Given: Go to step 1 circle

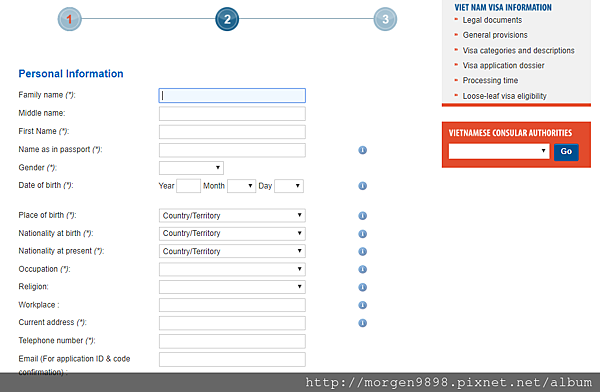Looking at the screenshot, I should pyautogui.click(x=69, y=19).
